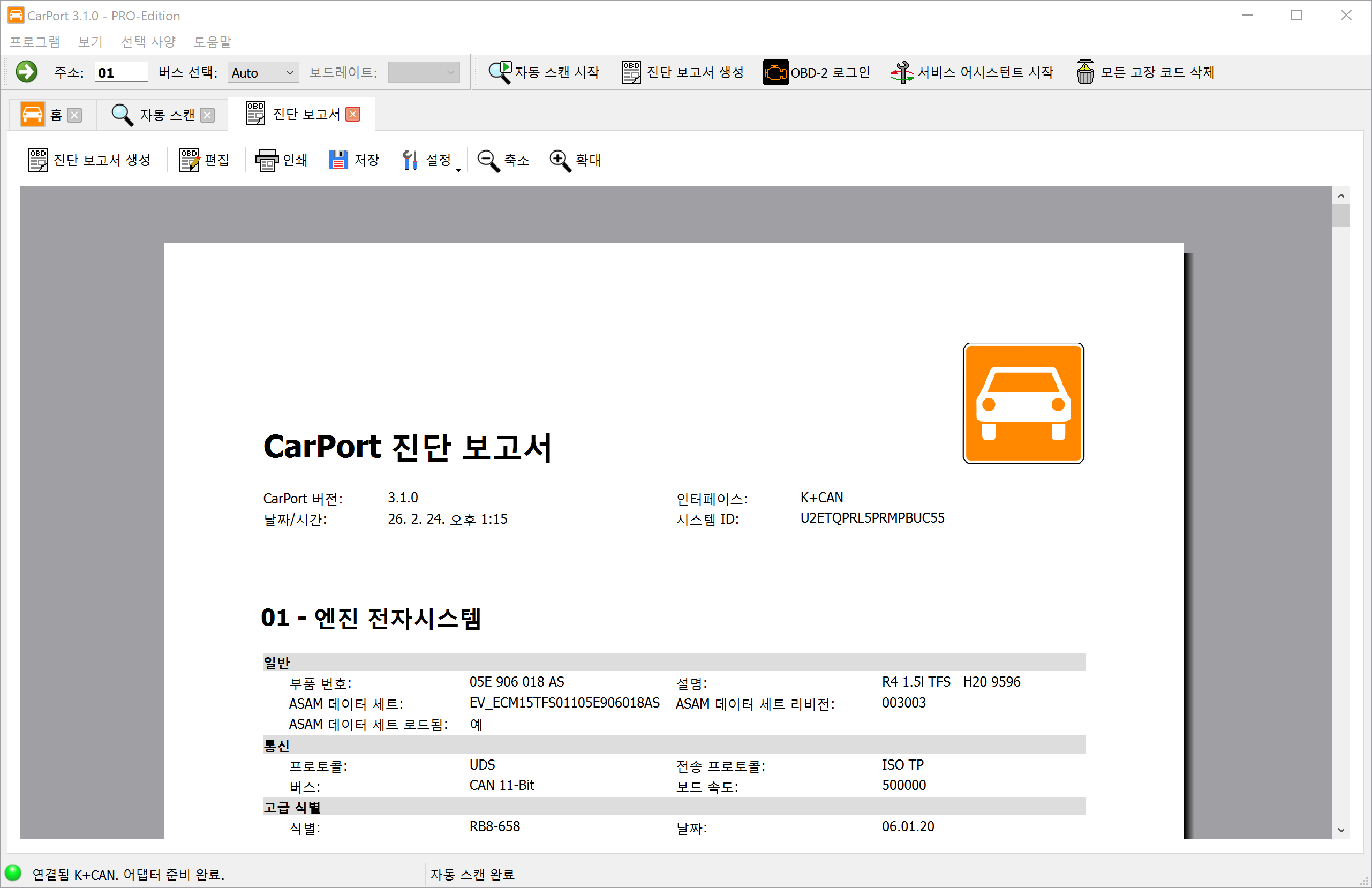Viewport: 1372px width, 888px height.
Task: Launch the service assistant
Action: click(x=971, y=72)
